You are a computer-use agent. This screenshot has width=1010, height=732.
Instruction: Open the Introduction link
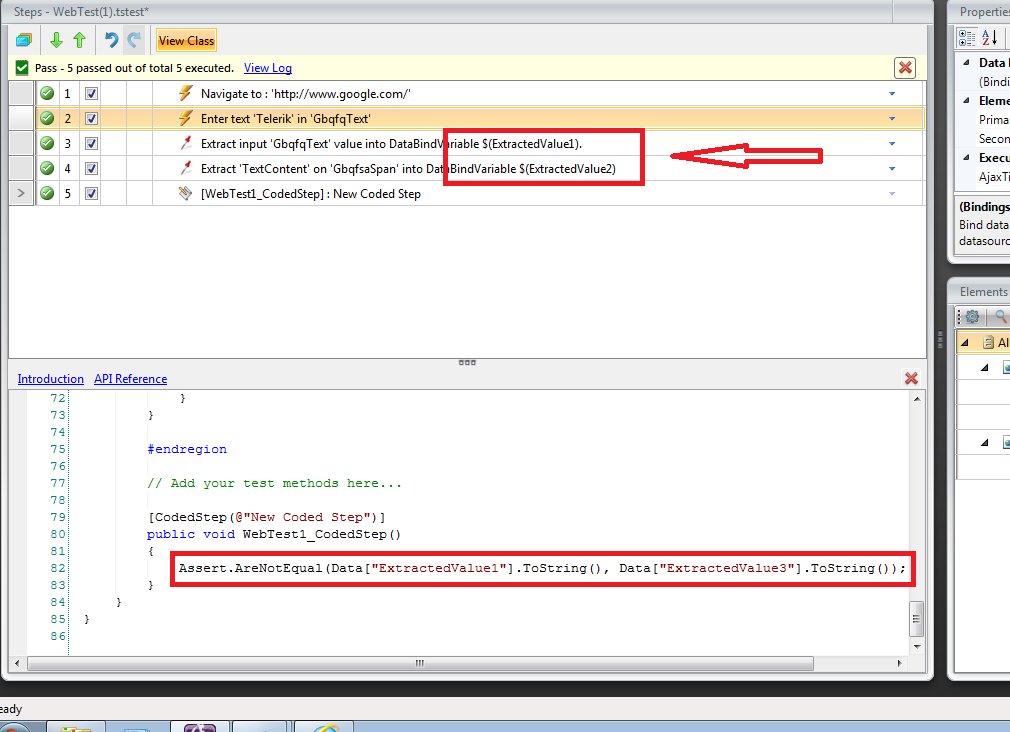pos(50,379)
